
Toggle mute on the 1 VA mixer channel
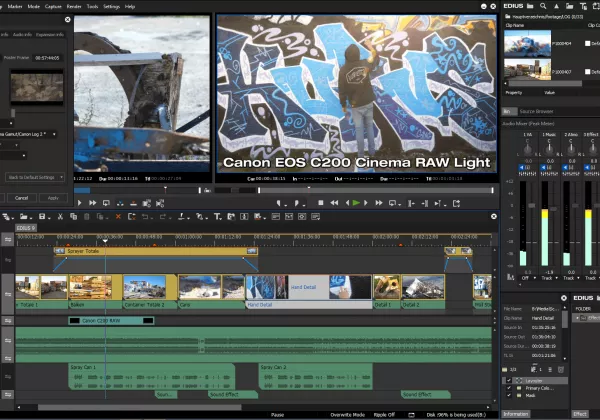[521, 168]
